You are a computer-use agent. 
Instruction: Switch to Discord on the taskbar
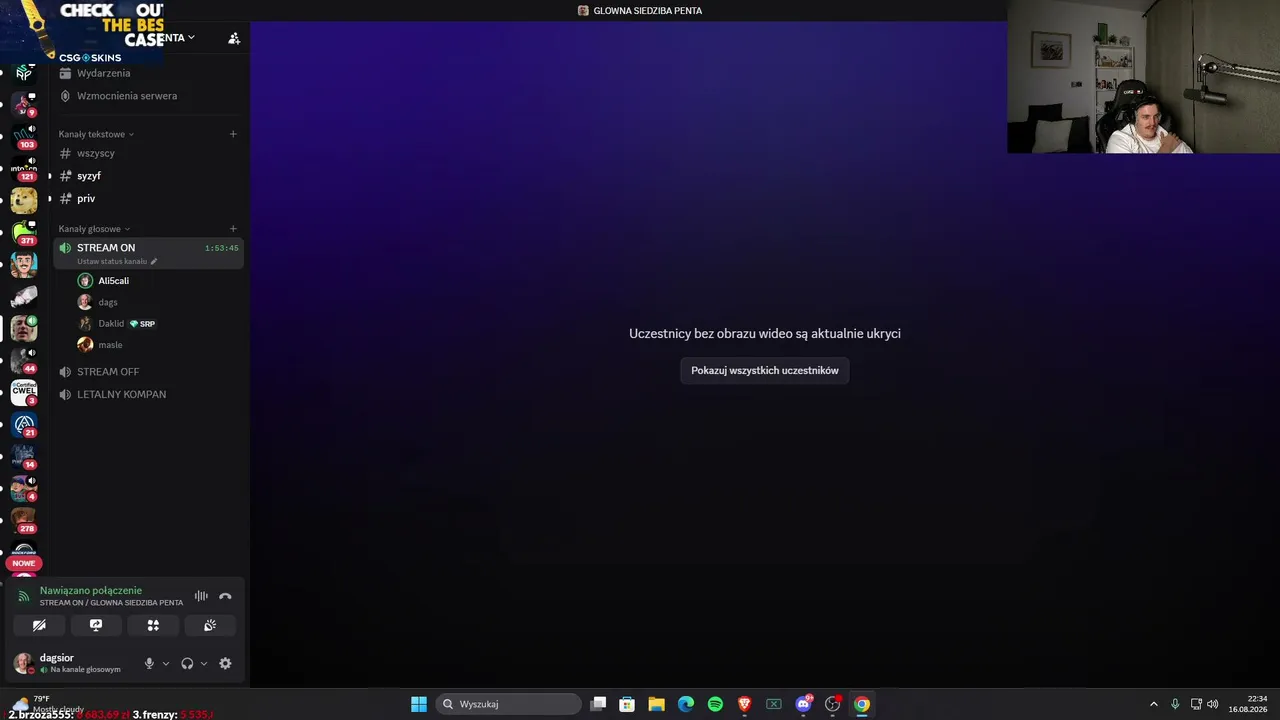pos(803,704)
